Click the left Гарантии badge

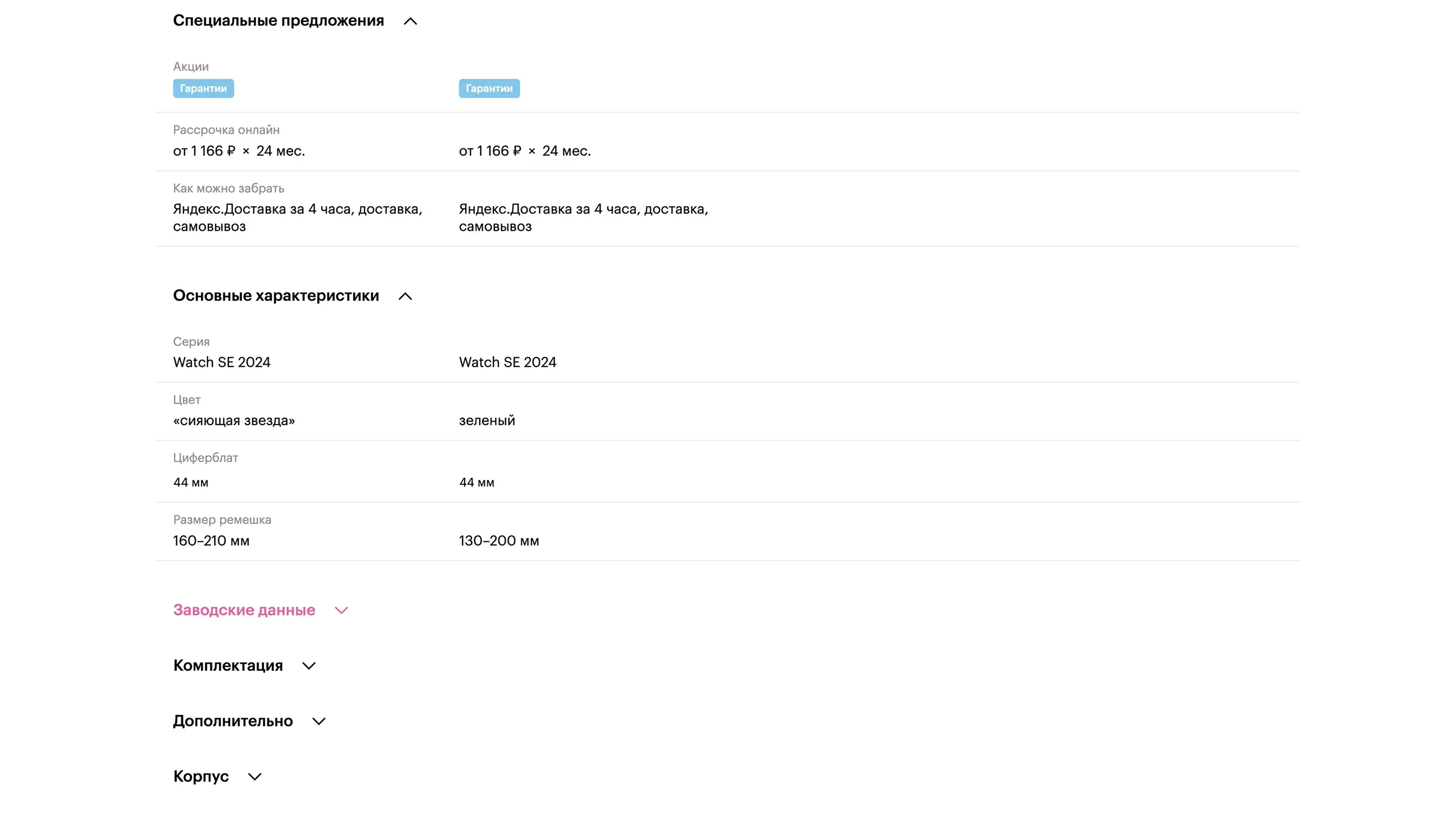(x=203, y=89)
